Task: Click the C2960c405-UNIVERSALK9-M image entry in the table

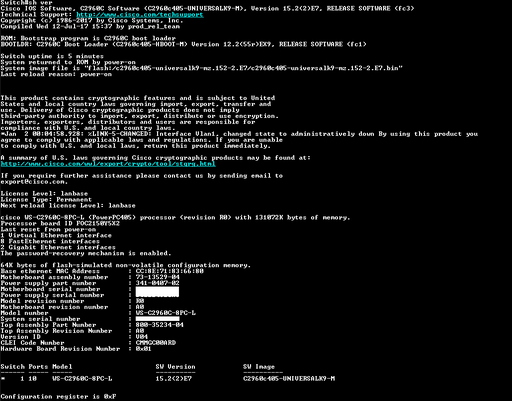Action: pyautogui.click(x=289, y=379)
